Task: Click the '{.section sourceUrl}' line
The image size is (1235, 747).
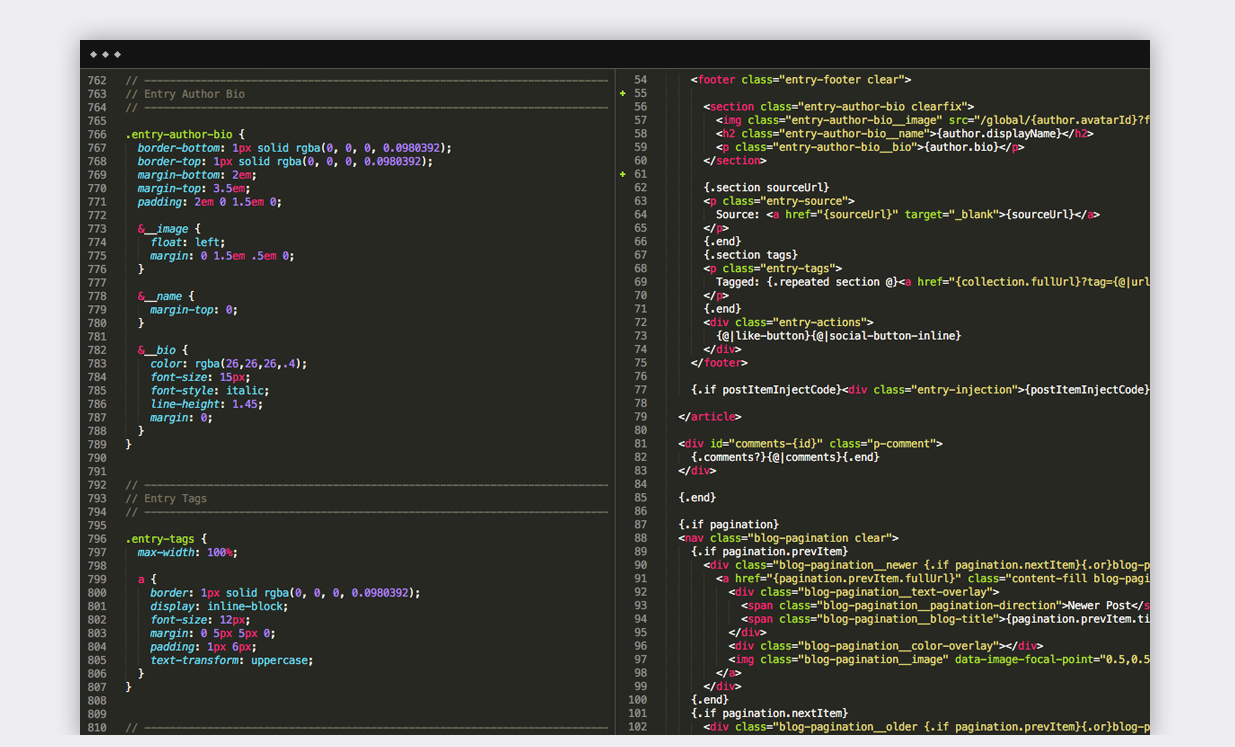Action: pos(766,187)
